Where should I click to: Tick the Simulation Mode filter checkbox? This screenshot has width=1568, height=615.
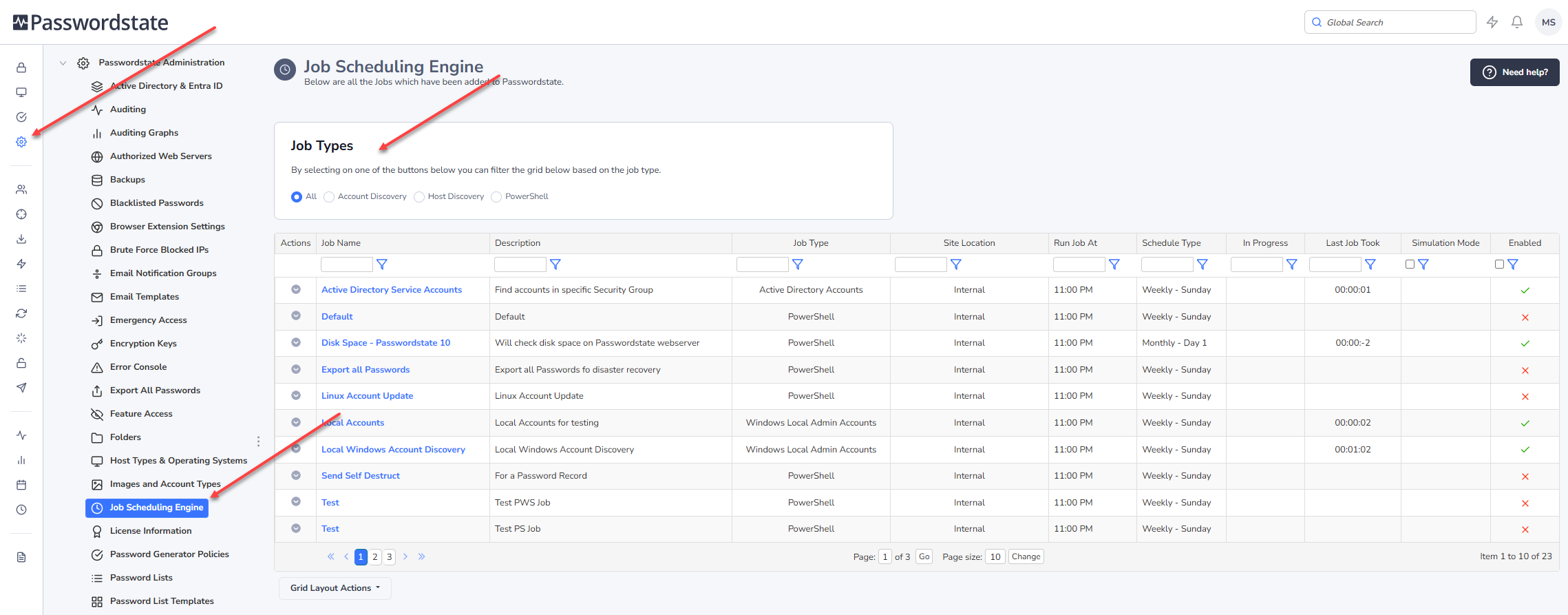[x=1410, y=264]
